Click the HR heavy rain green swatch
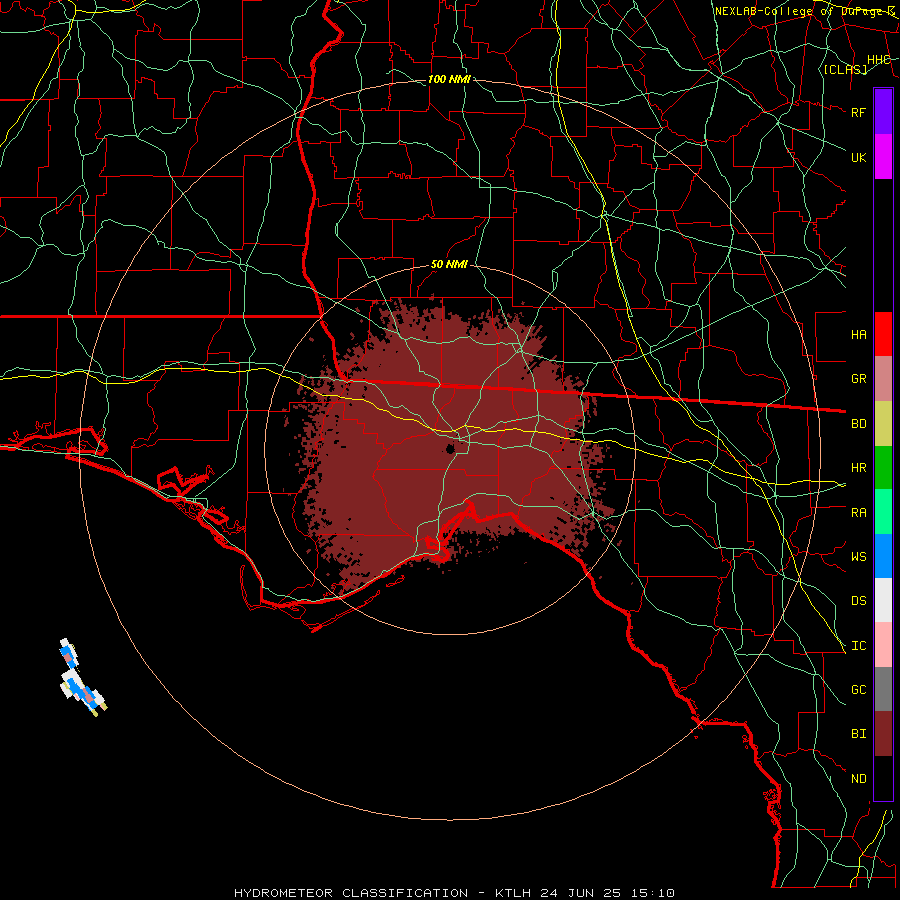The width and height of the screenshot is (900, 900). tap(883, 468)
